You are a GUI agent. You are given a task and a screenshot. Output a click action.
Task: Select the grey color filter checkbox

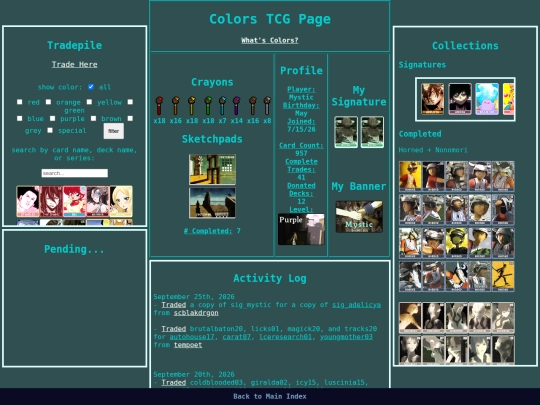[130, 118]
